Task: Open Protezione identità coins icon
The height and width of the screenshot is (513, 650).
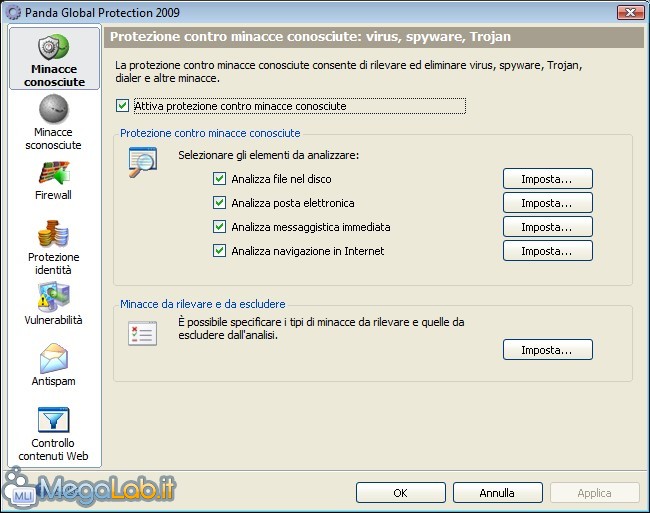Action: pos(53,233)
